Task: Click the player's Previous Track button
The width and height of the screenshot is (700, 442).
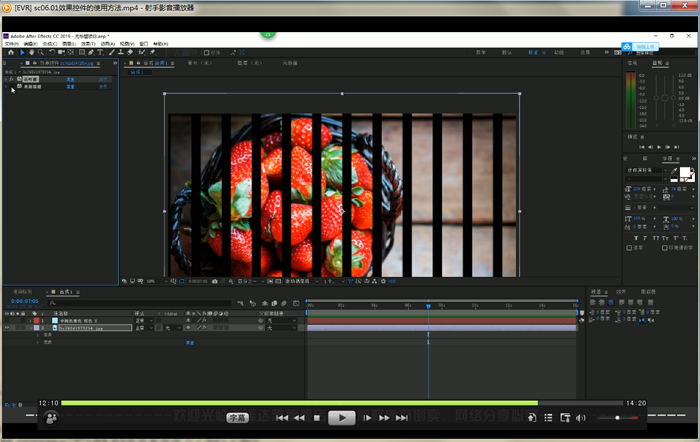Action: (282, 418)
